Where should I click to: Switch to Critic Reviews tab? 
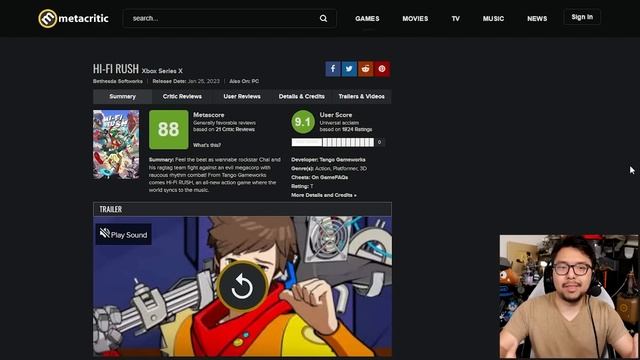point(182,96)
